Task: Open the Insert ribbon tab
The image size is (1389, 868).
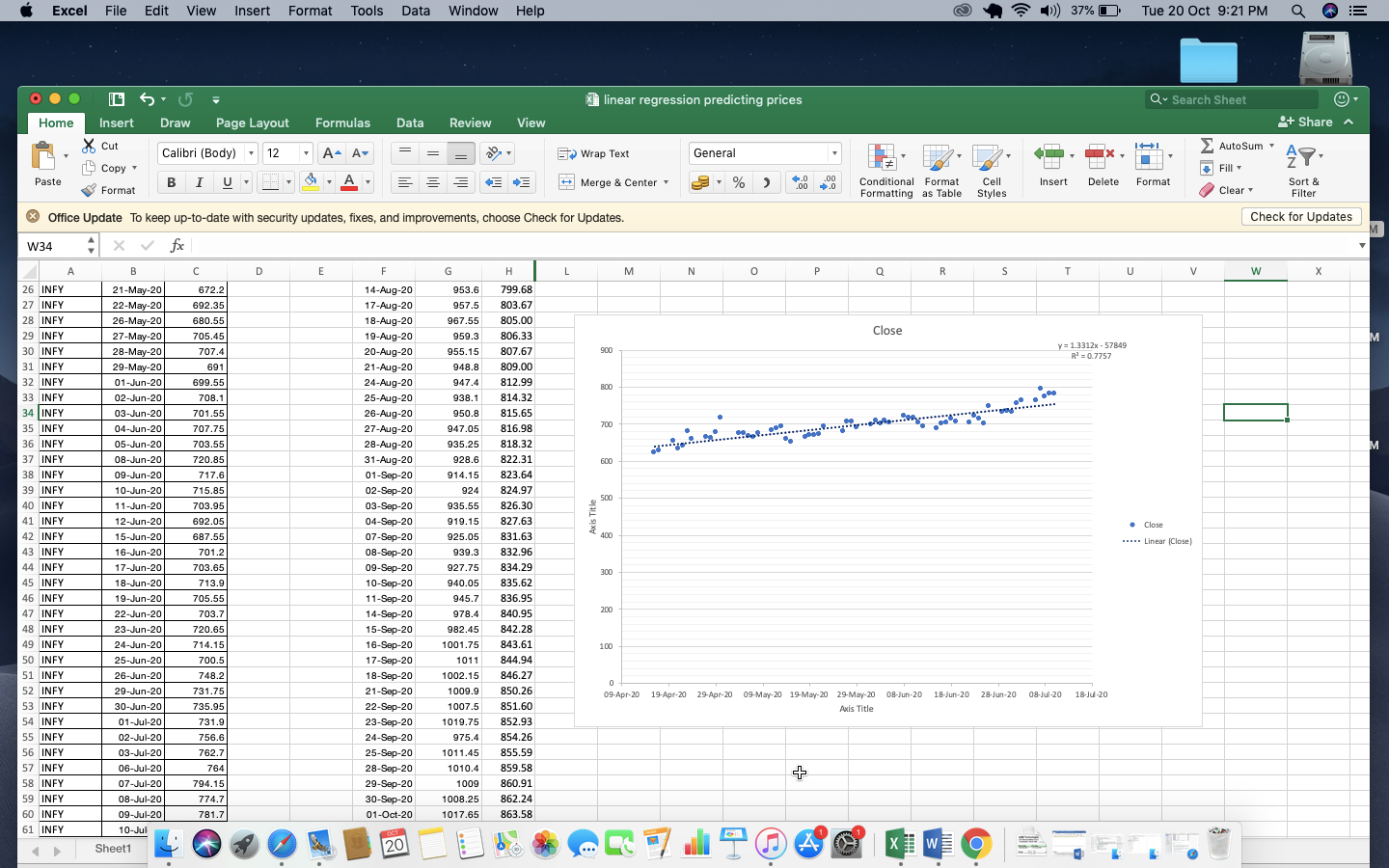Action: point(116,122)
